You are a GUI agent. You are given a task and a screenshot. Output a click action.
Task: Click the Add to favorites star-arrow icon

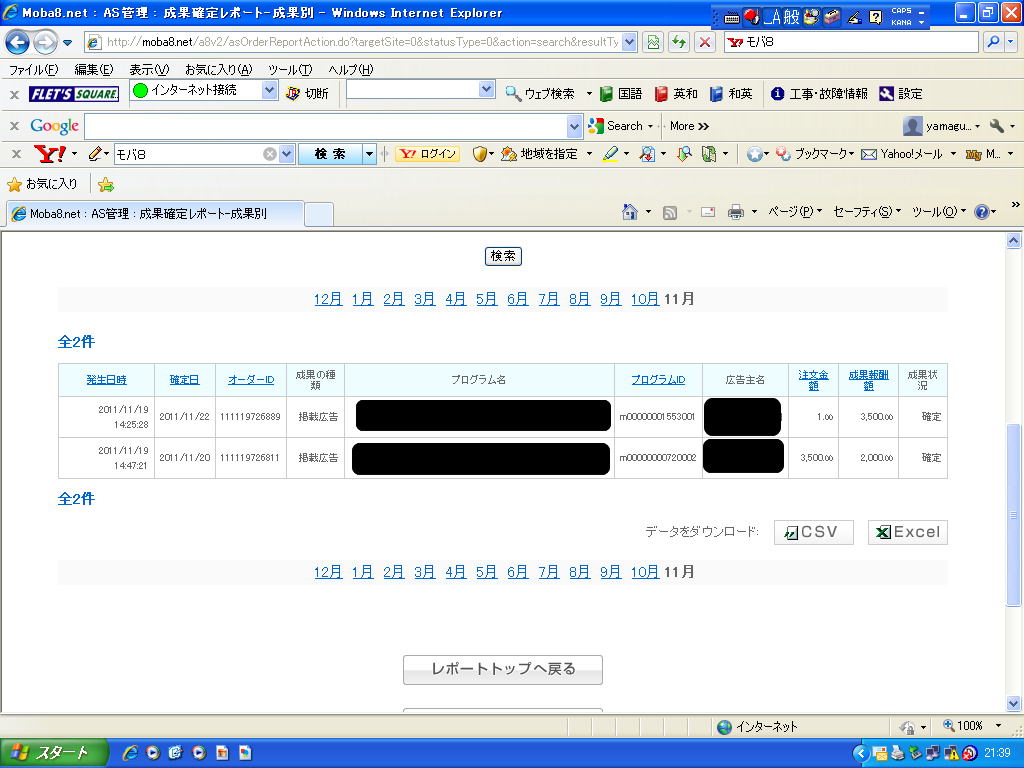pos(106,185)
